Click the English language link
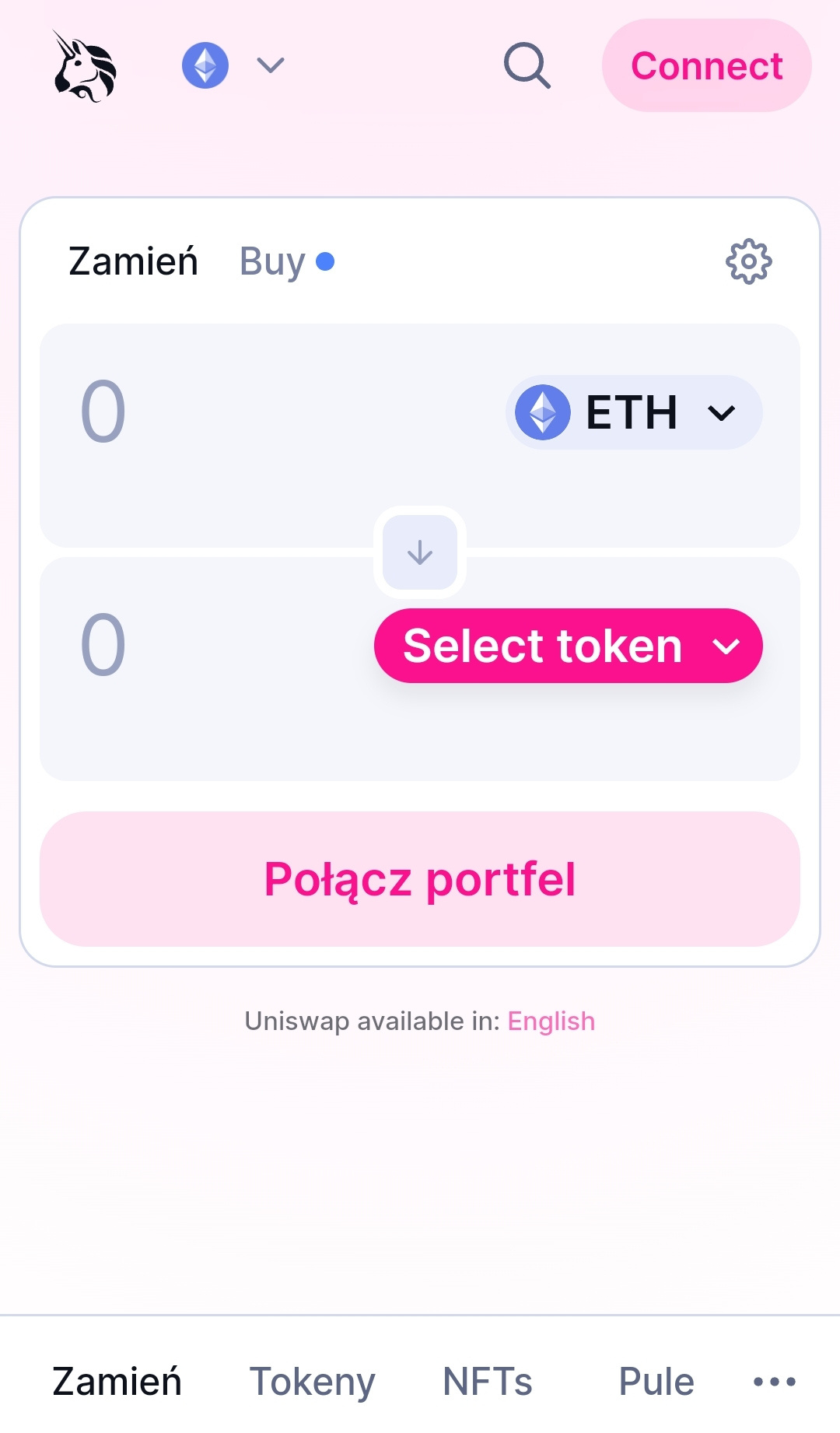 pyautogui.click(x=551, y=1021)
